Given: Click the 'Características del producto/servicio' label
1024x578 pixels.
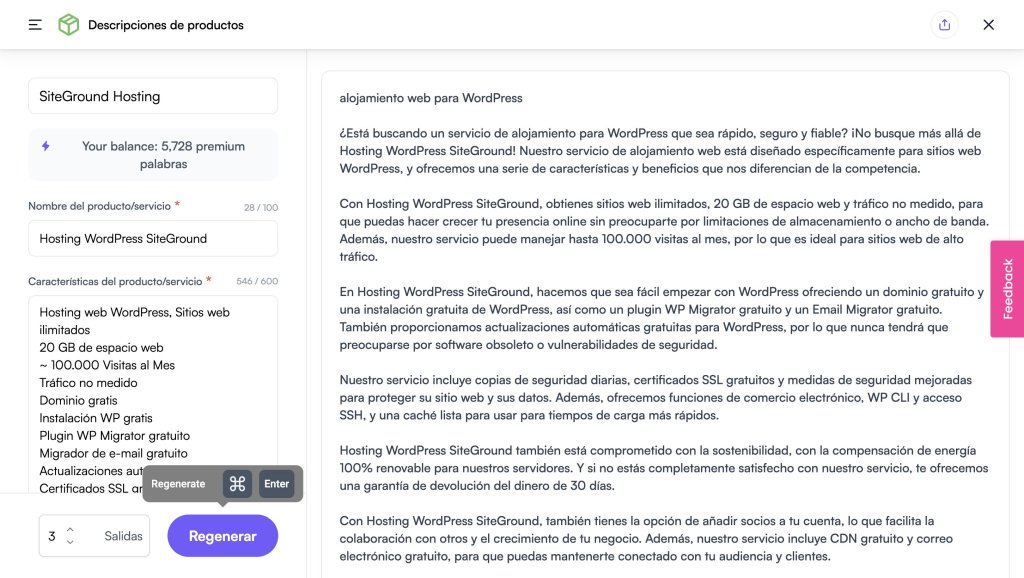Looking at the screenshot, I should (115, 281).
